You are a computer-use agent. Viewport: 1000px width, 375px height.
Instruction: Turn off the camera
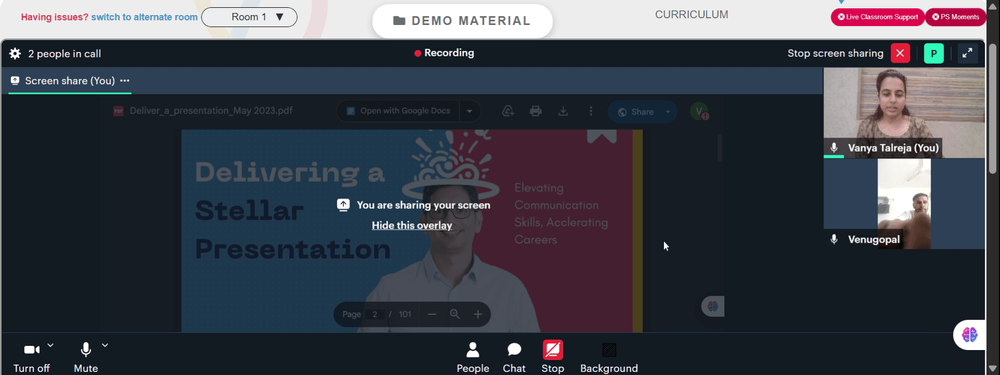(31, 357)
